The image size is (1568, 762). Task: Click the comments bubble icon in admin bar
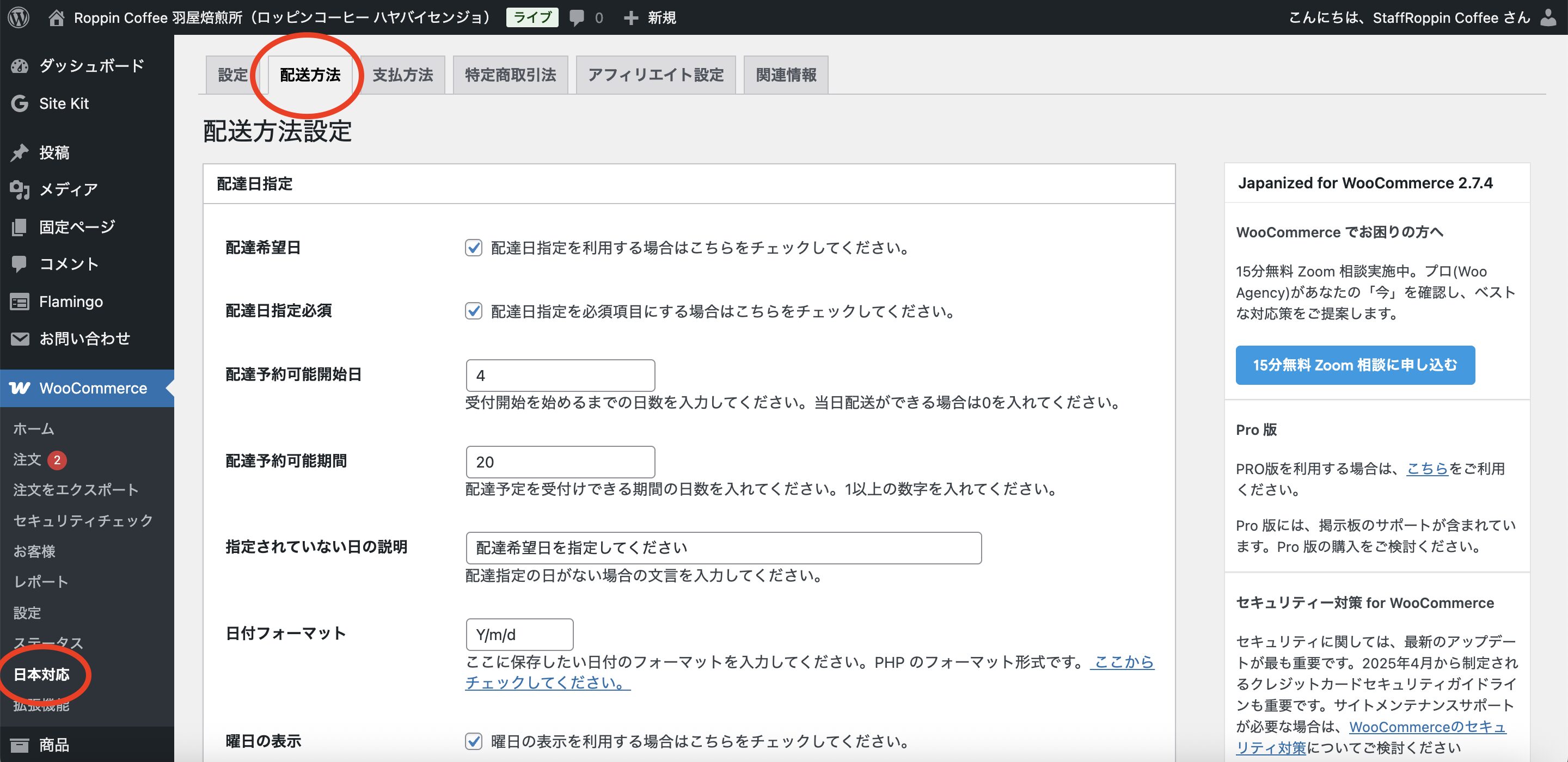tap(577, 17)
